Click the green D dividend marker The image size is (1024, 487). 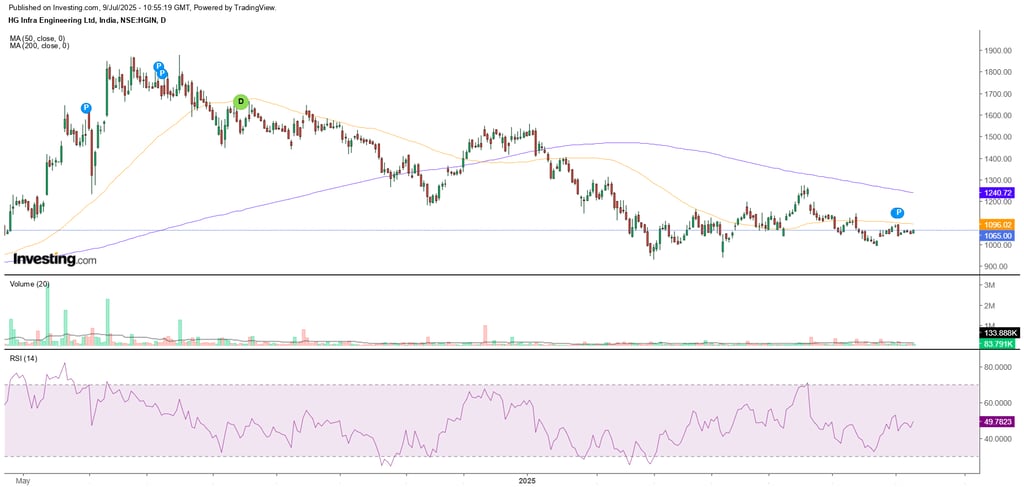241,101
